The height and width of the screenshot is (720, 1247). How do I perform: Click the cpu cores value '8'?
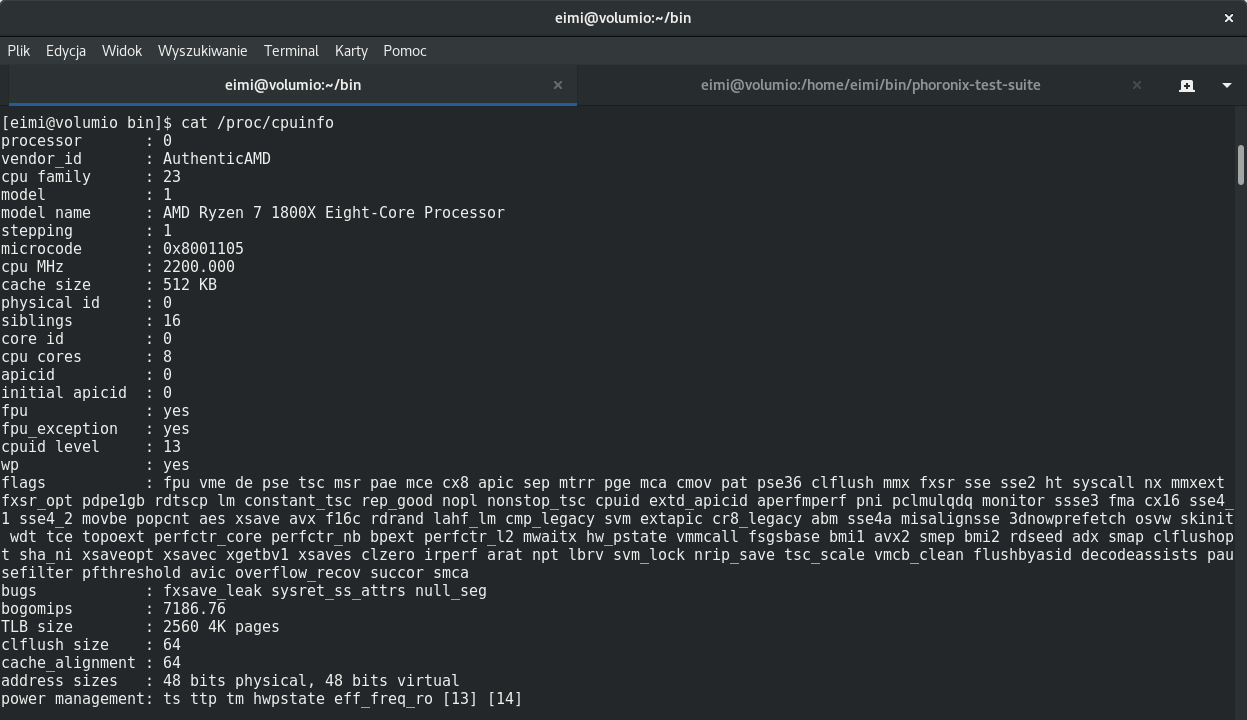click(x=167, y=356)
